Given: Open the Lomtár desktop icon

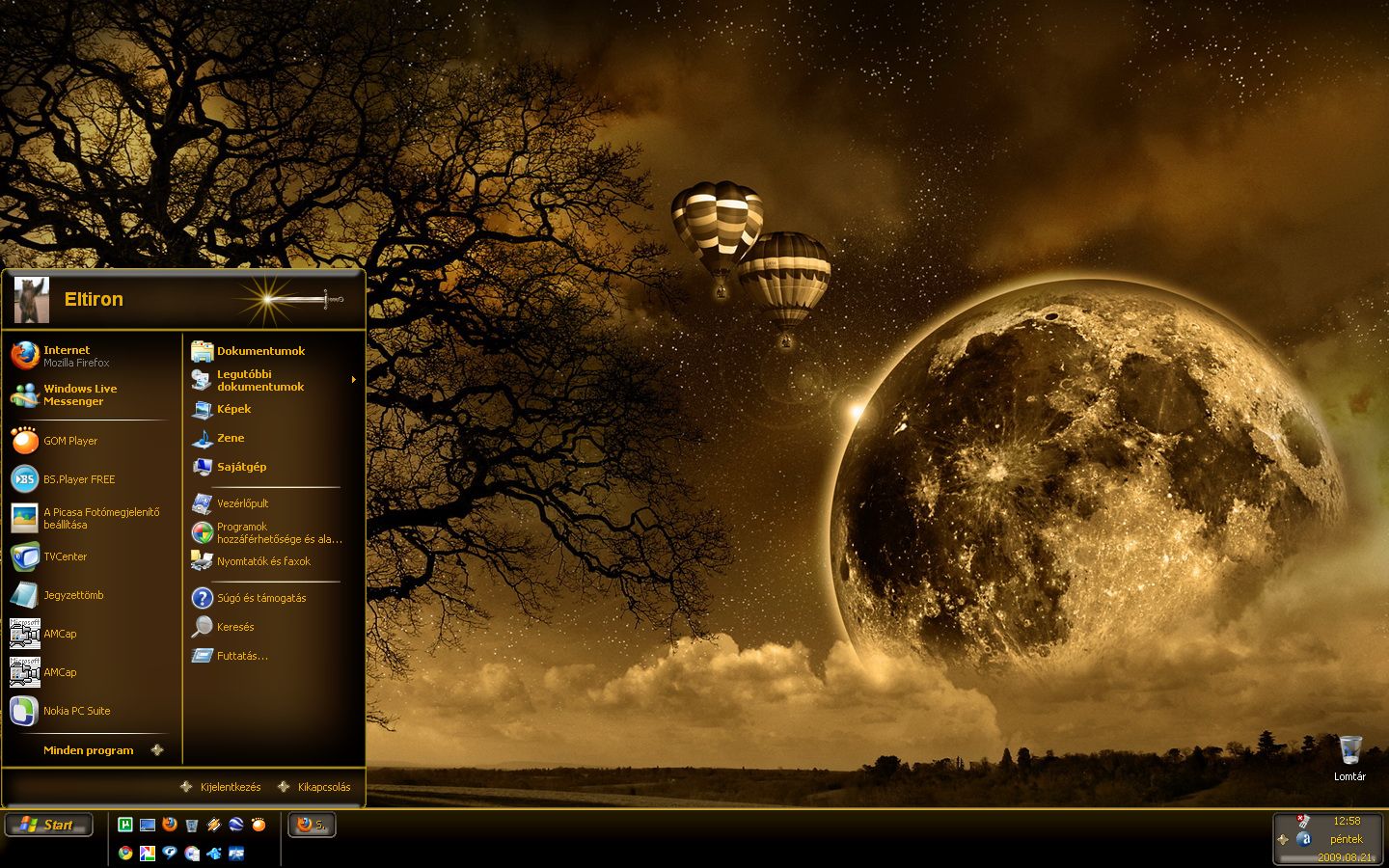Looking at the screenshot, I should tap(1349, 757).
